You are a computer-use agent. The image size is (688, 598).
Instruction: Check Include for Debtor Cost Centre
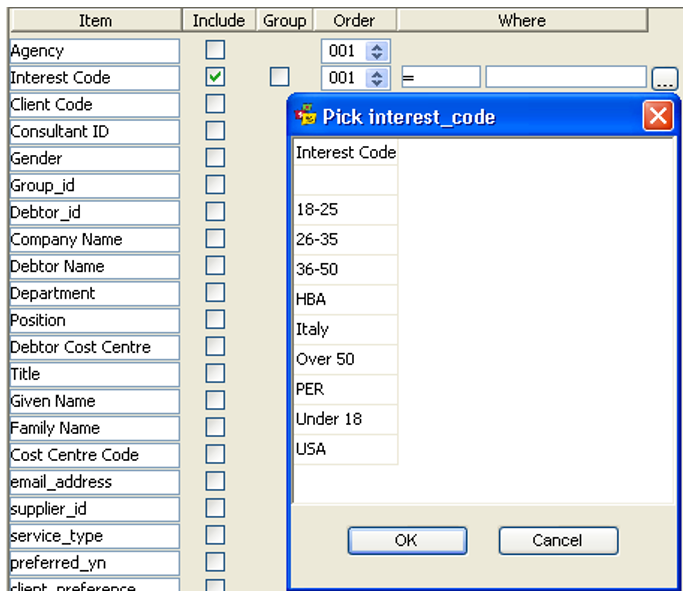[215, 346]
